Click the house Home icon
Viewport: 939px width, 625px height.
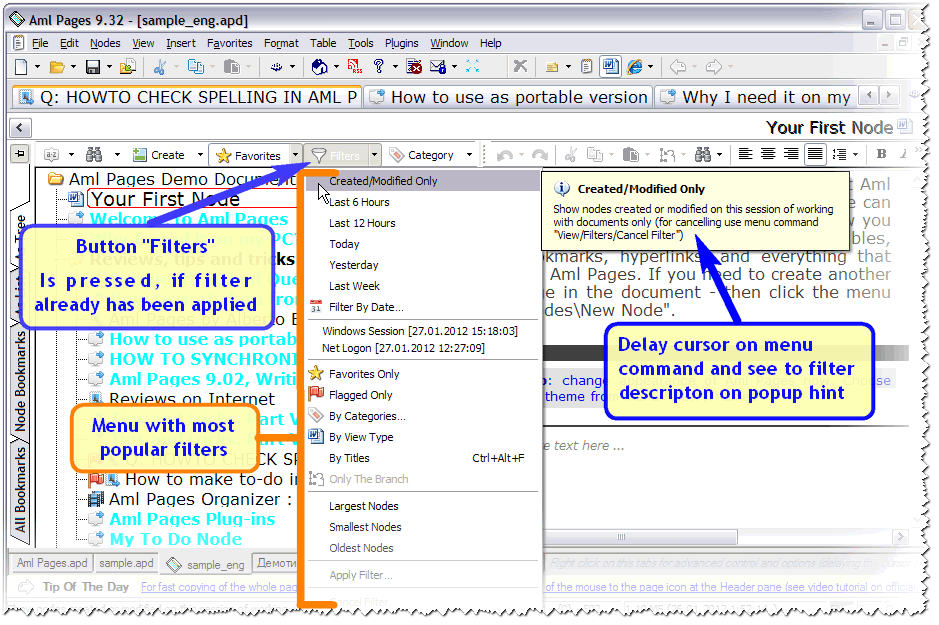[x=319, y=66]
